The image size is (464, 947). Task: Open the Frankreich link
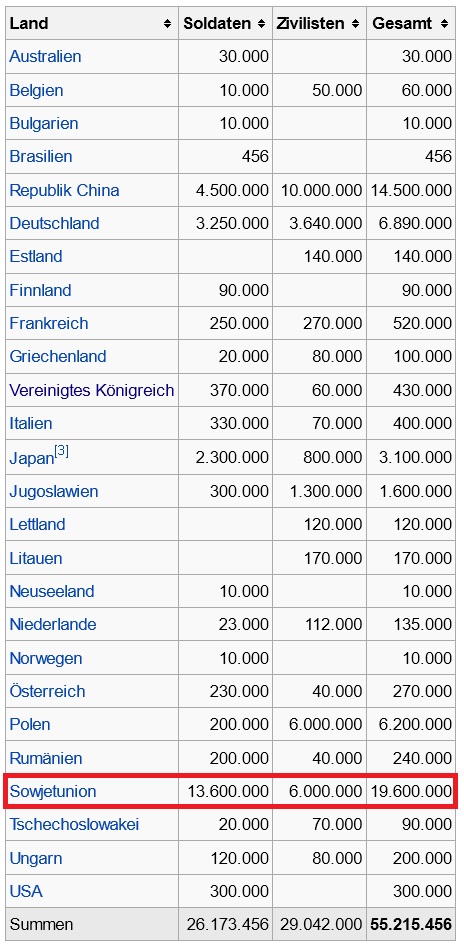49,324
